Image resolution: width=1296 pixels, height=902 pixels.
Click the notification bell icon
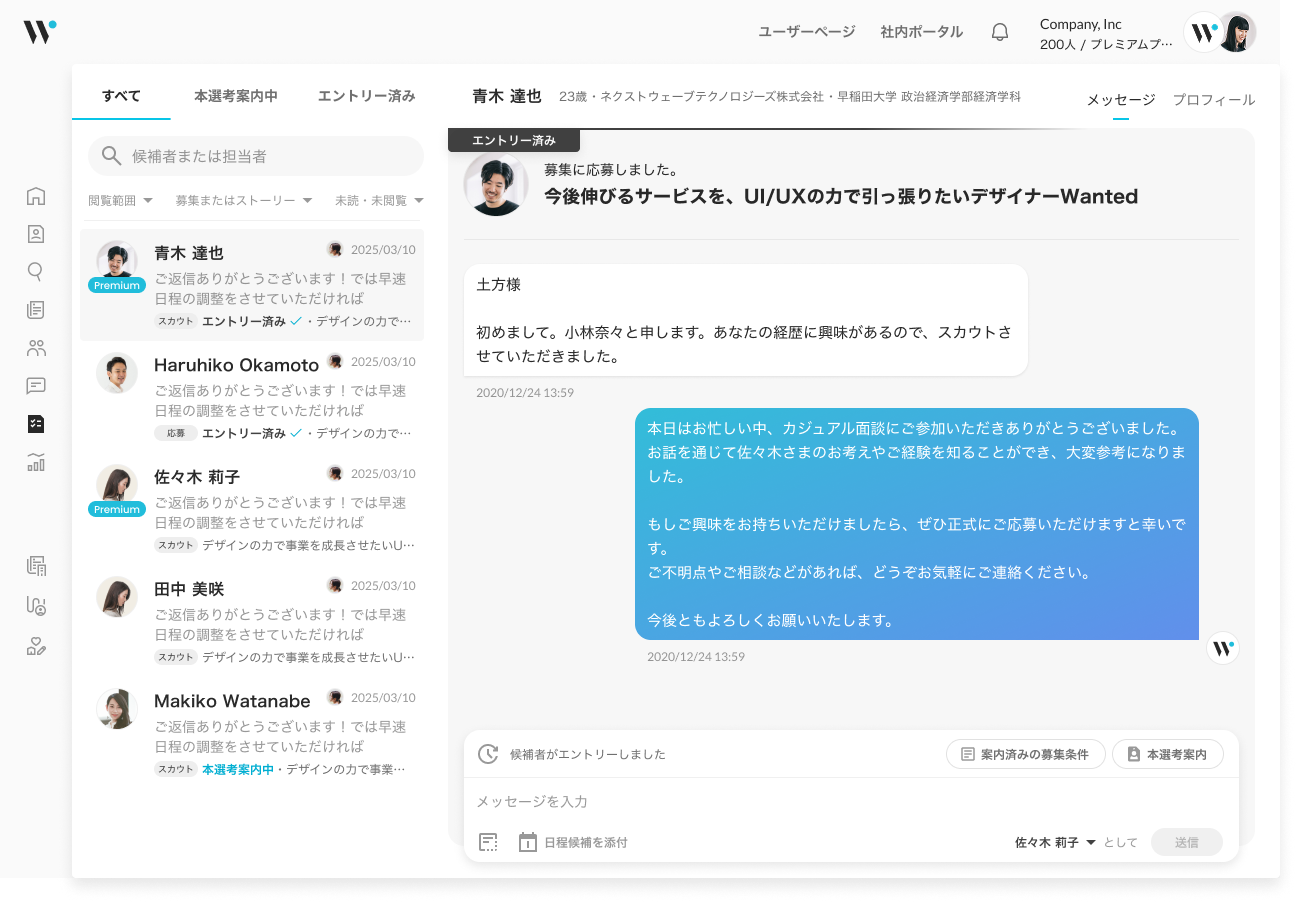pyautogui.click(x=999, y=31)
